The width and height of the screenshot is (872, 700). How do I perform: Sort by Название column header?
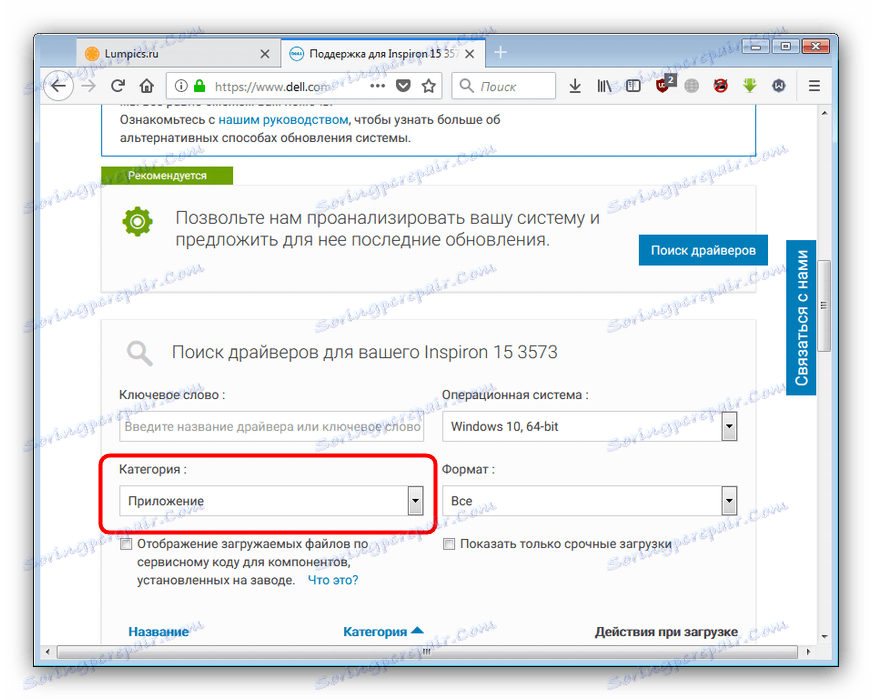[158, 632]
